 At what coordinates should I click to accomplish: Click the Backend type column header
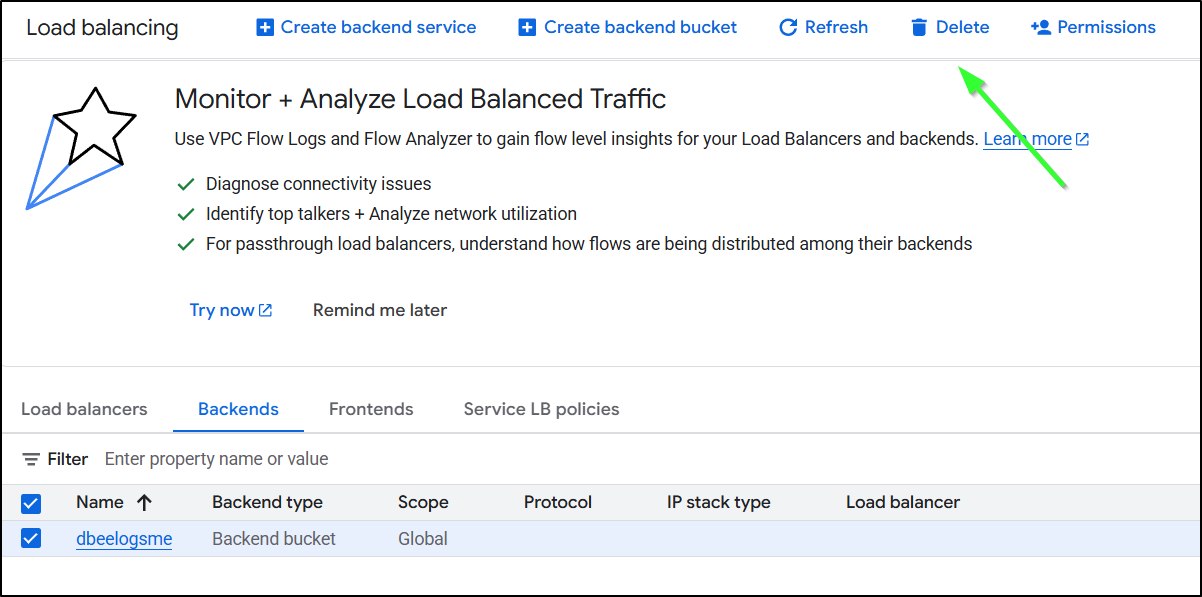click(x=267, y=503)
